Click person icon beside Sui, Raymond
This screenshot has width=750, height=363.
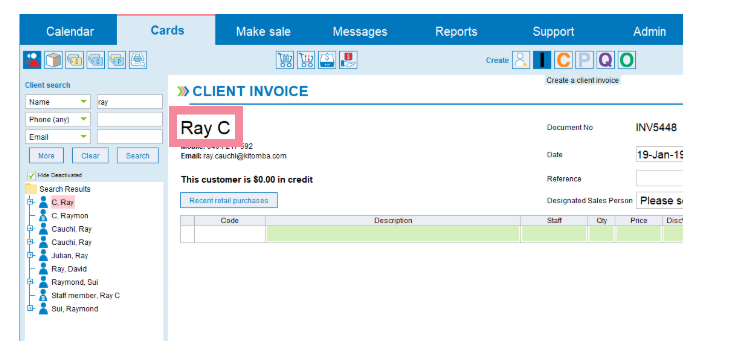[44, 309]
